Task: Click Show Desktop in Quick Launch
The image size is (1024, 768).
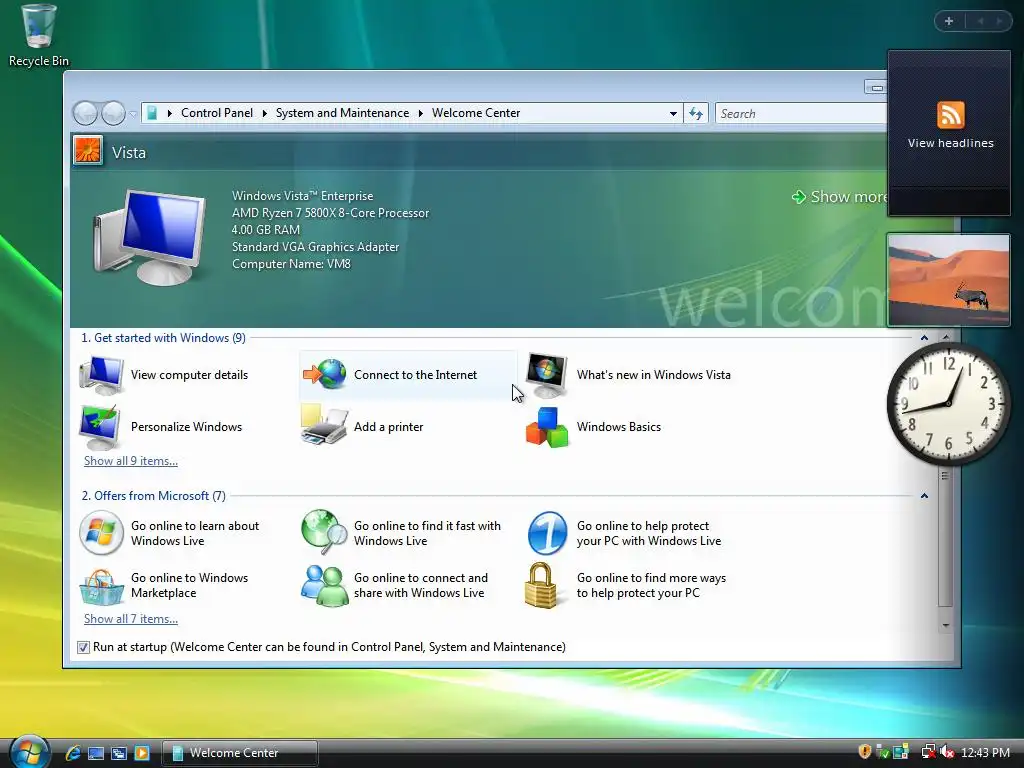Action: point(96,753)
